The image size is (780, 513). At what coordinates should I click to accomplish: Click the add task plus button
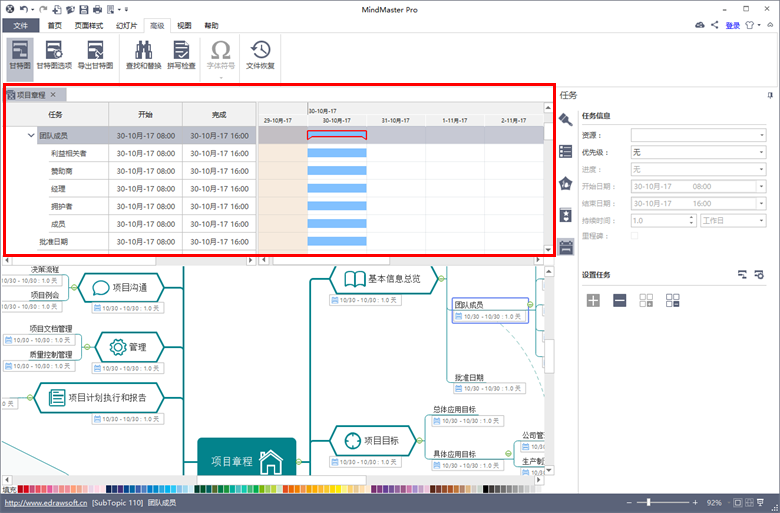coord(593,300)
